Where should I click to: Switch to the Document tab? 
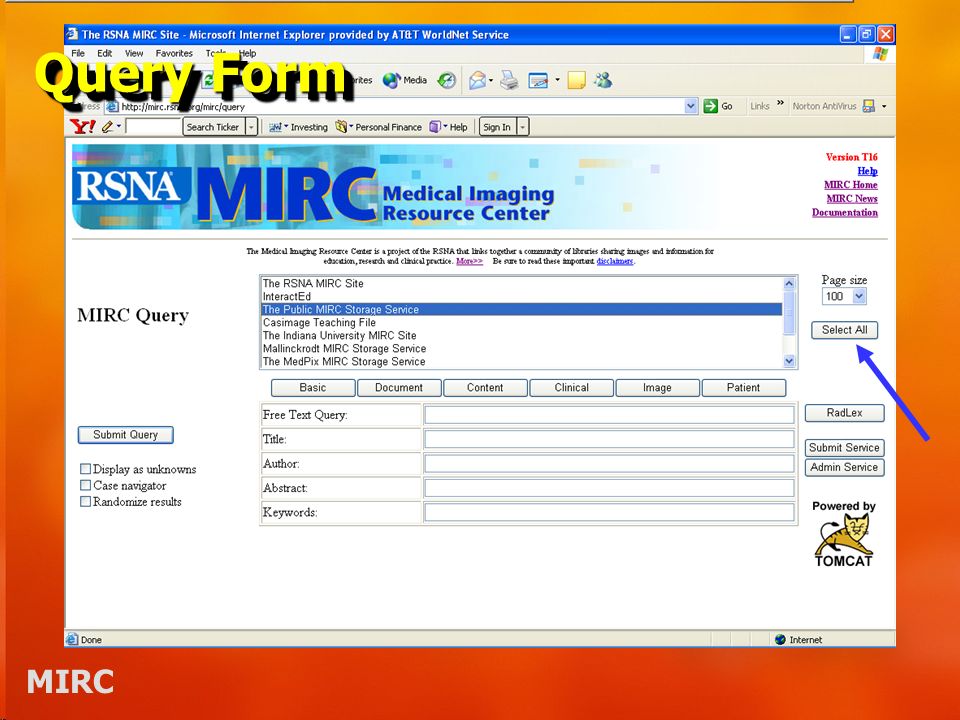[399, 388]
